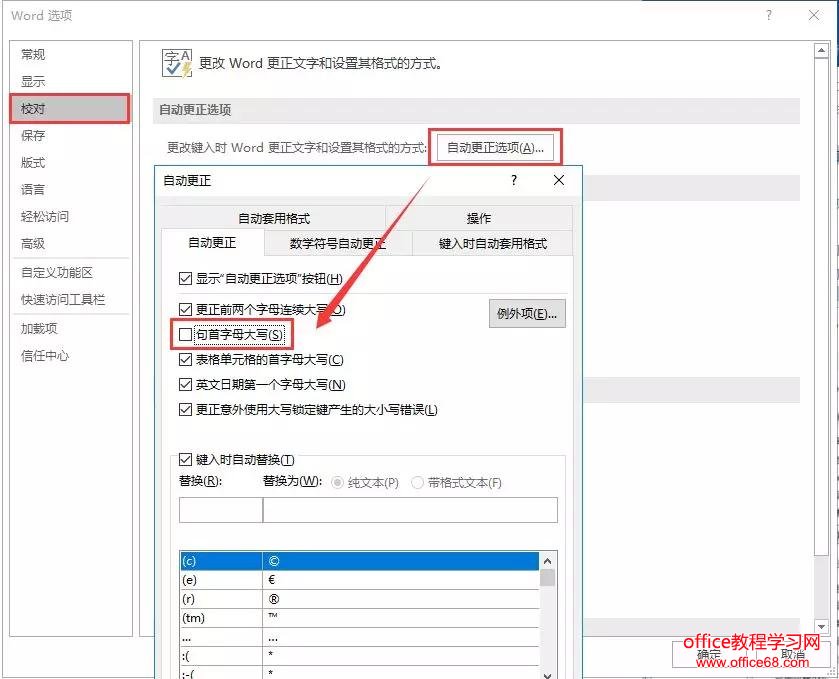Open 高级 category in sidebar
Viewport: 839px width, 679px height.
pos(33,243)
